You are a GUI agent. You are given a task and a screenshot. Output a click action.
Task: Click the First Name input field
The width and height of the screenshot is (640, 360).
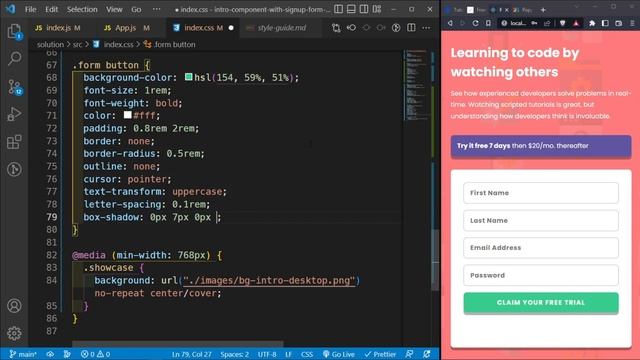(541, 193)
